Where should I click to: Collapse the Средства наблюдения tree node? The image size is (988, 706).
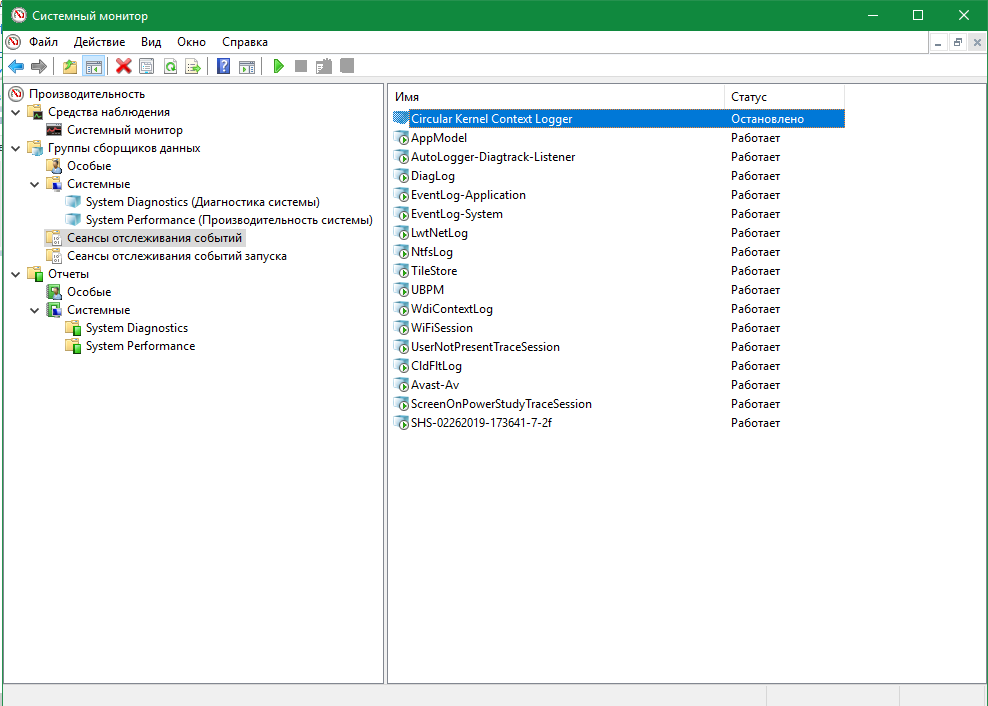coord(16,112)
